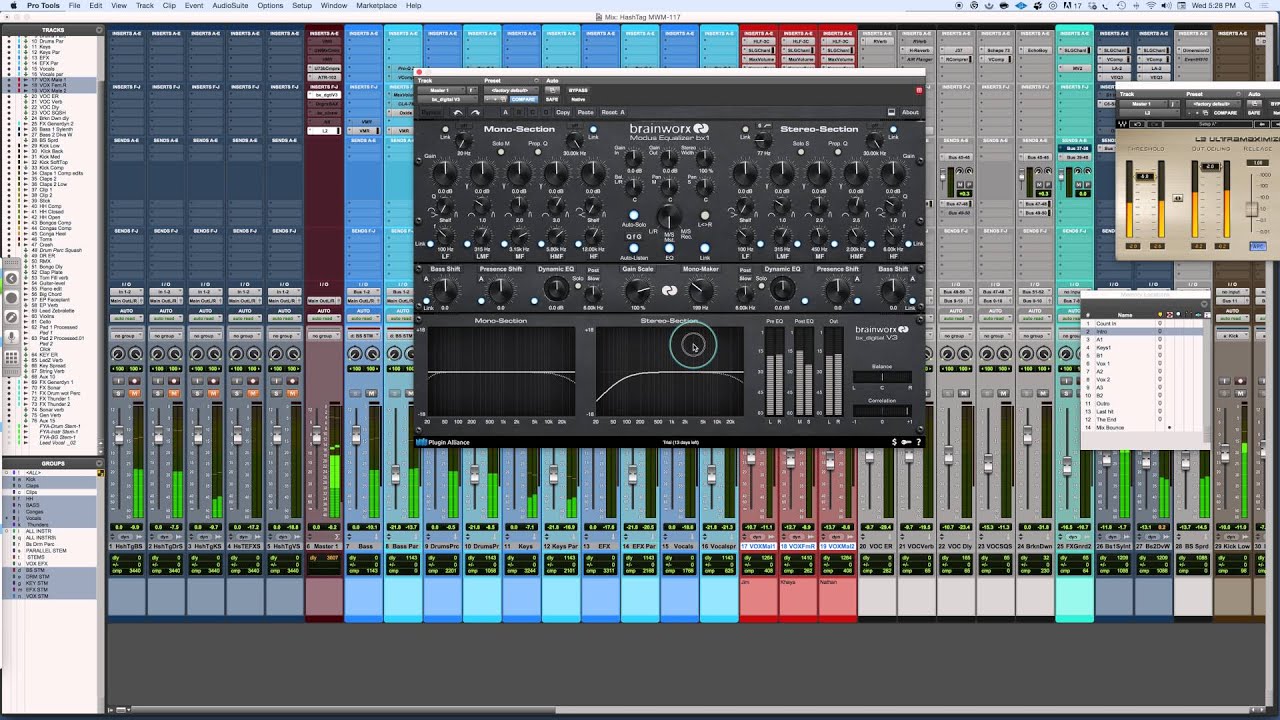This screenshot has height=720, width=1280.
Task: Click the key license icon in plugin footer
Action: pos(906,442)
